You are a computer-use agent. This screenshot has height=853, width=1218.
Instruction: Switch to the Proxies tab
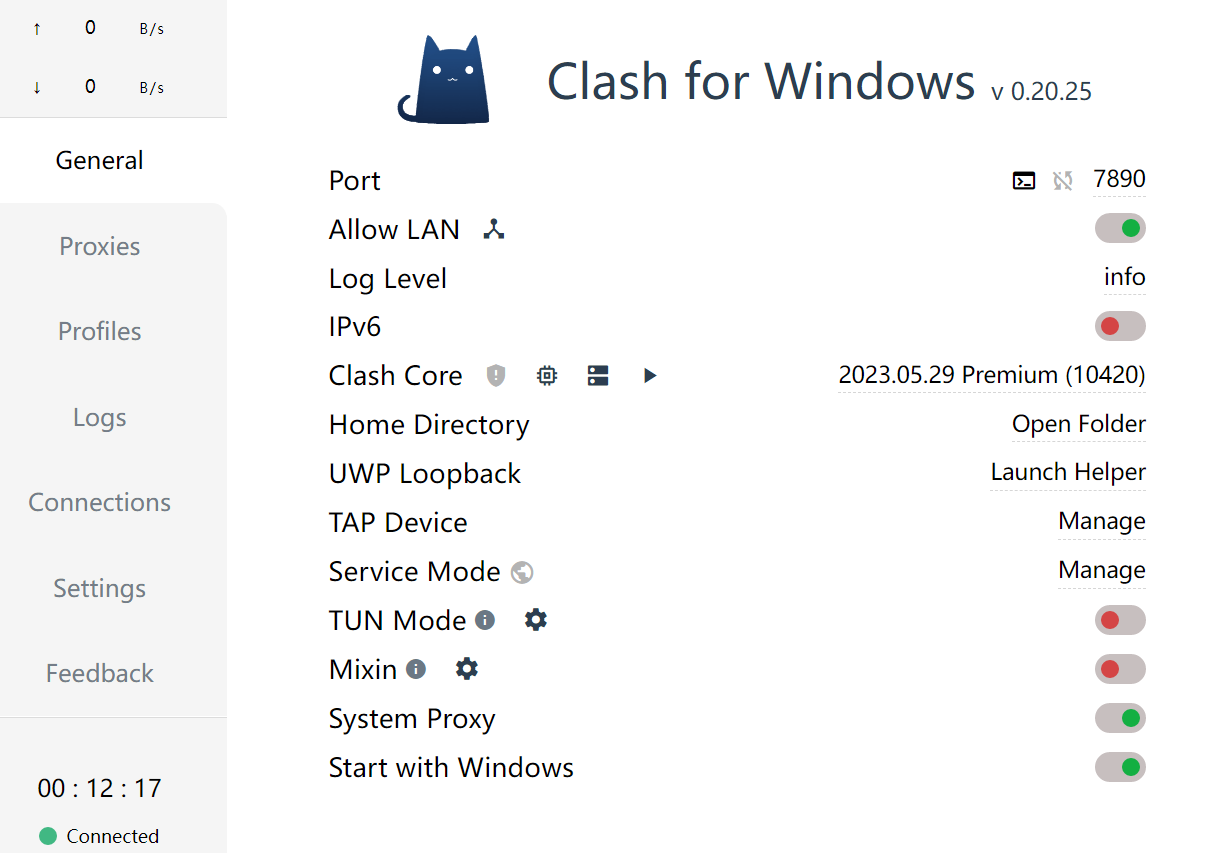(x=100, y=246)
